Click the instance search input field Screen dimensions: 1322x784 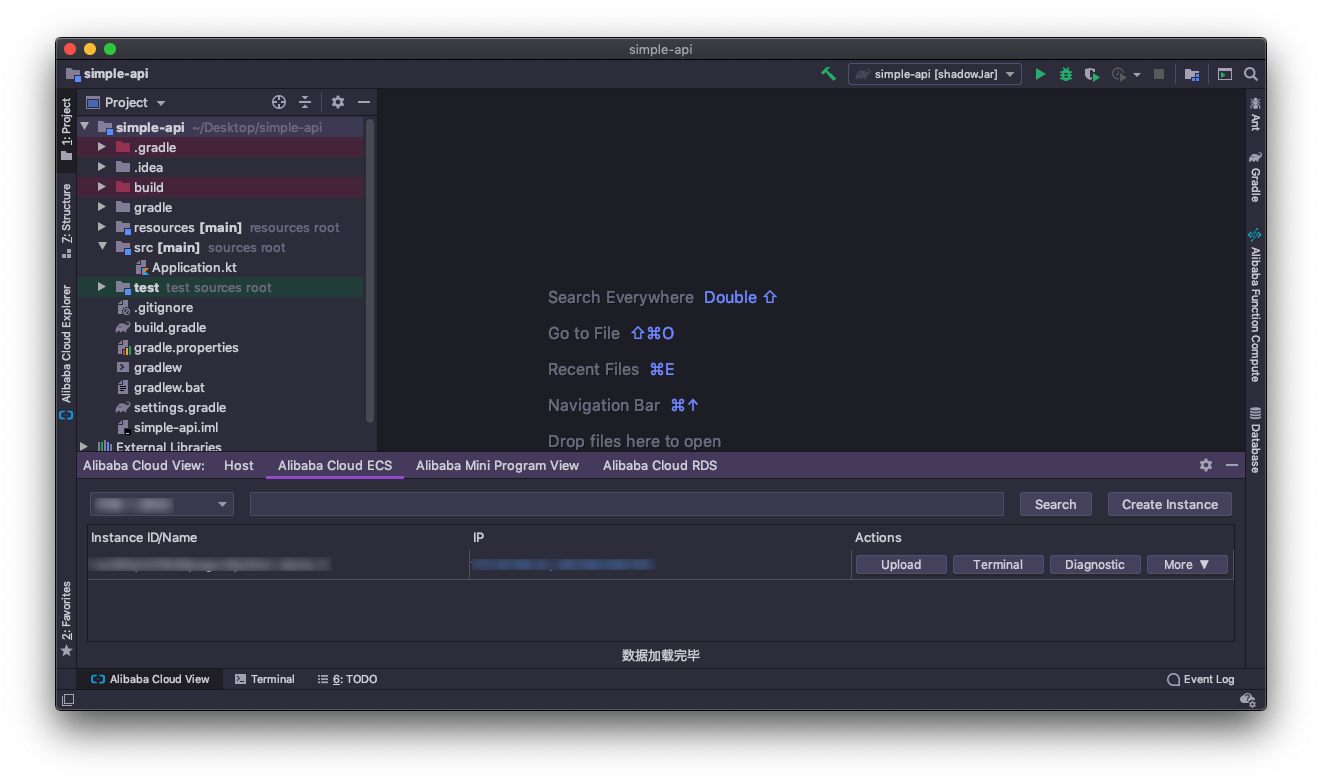(x=627, y=504)
